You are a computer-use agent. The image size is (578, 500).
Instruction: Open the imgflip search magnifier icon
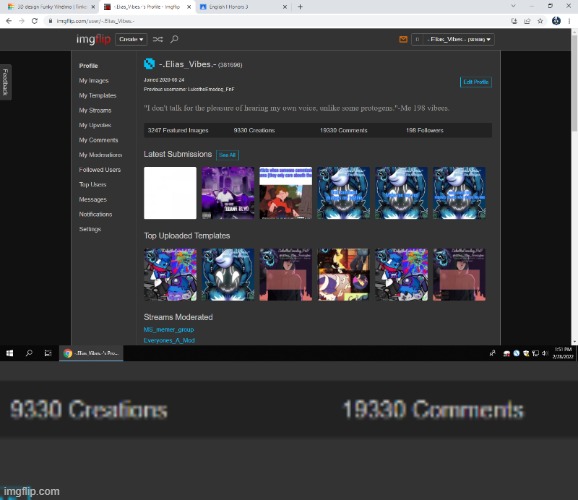coord(174,39)
